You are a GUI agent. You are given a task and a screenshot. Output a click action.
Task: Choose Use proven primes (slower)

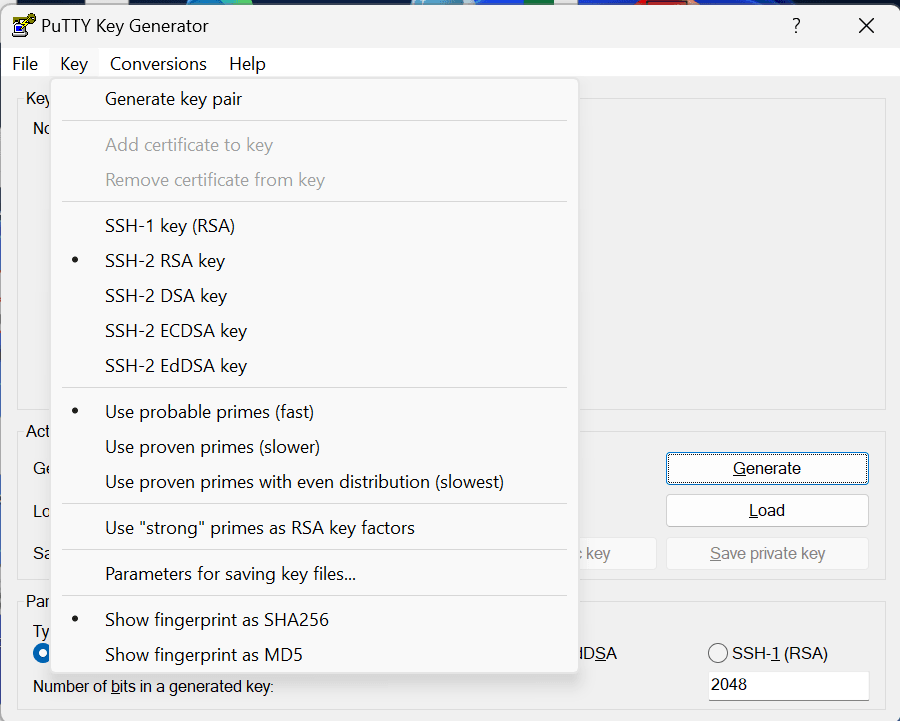[315, 447]
